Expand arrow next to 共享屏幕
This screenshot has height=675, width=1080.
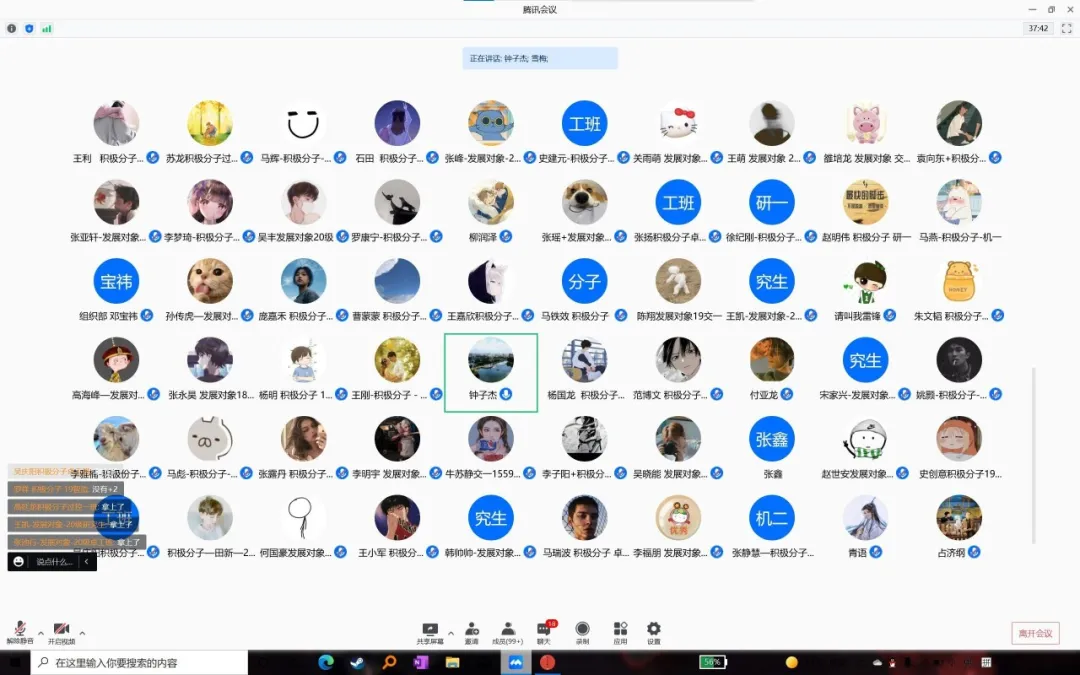click(451, 633)
